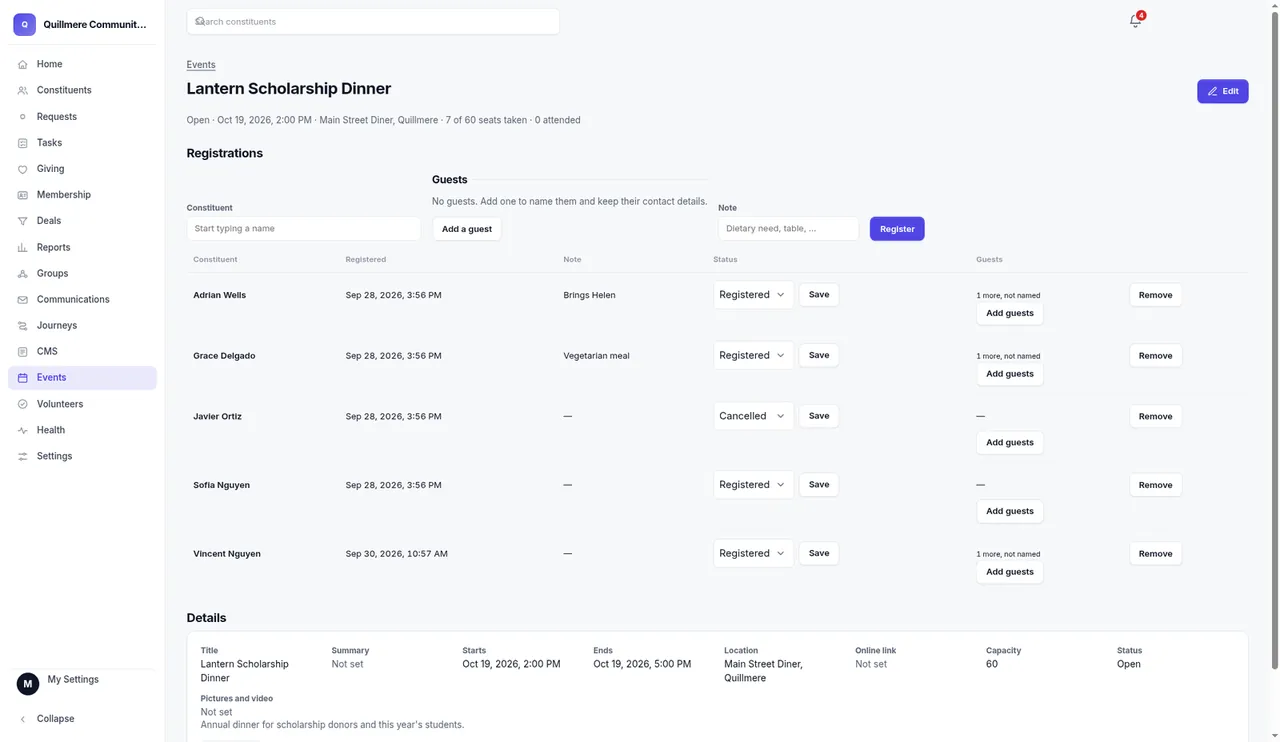Click the purple Register button

click(x=897, y=229)
